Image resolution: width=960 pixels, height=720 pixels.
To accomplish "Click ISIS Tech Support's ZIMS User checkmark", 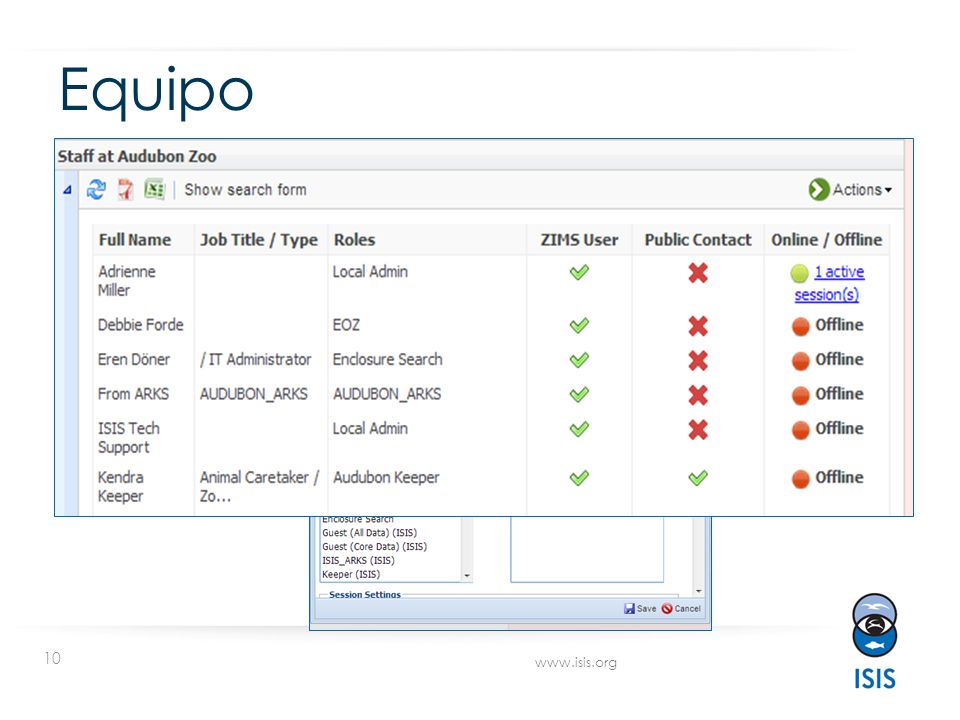I will (x=579, y=429).
